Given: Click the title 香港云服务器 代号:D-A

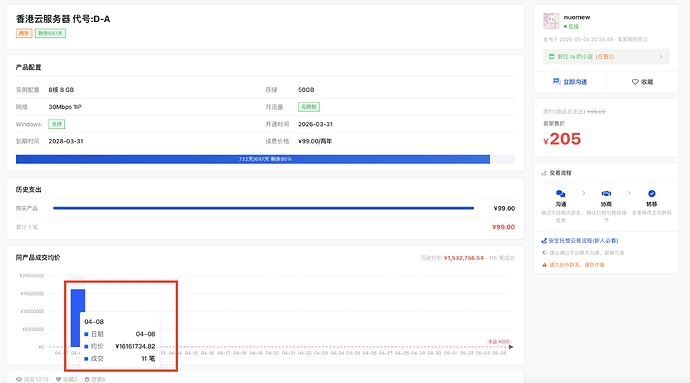Looking at the screenshot, I should coord(63,19).
